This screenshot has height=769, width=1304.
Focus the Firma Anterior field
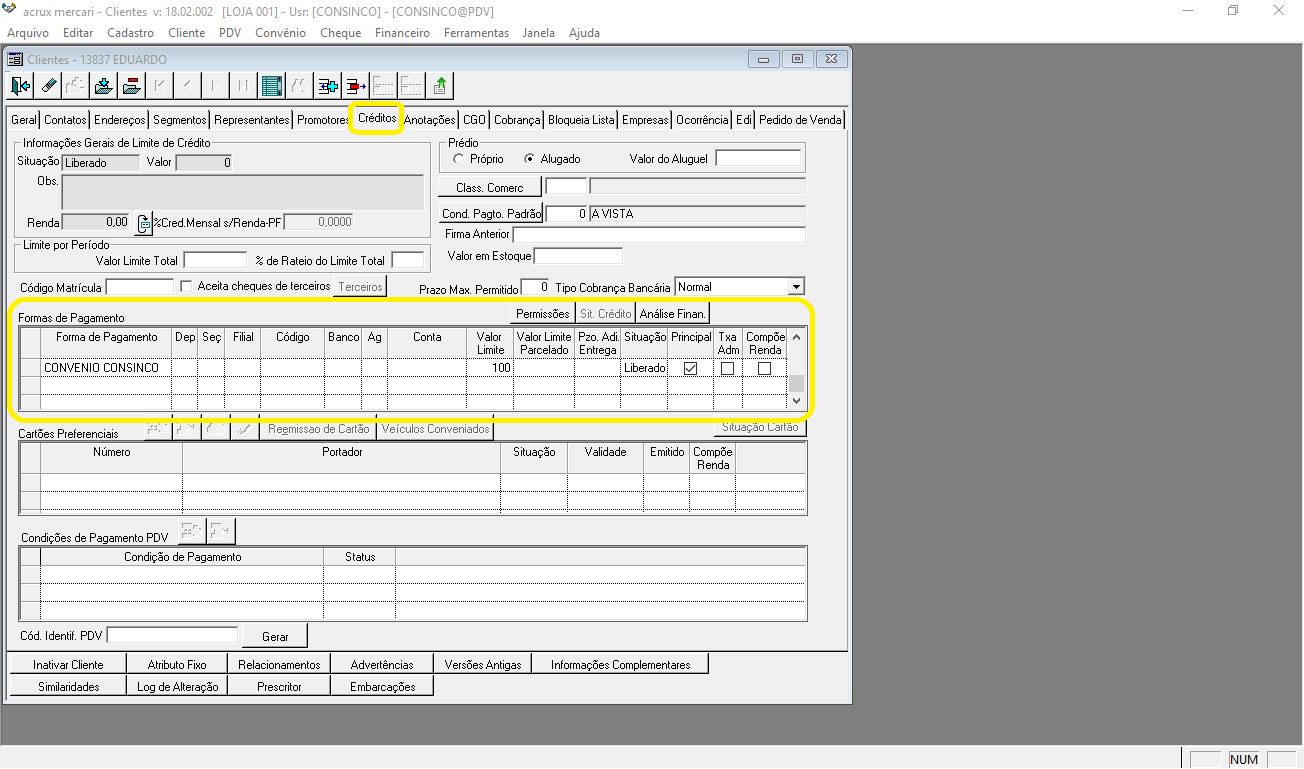[x=658, y=234]
